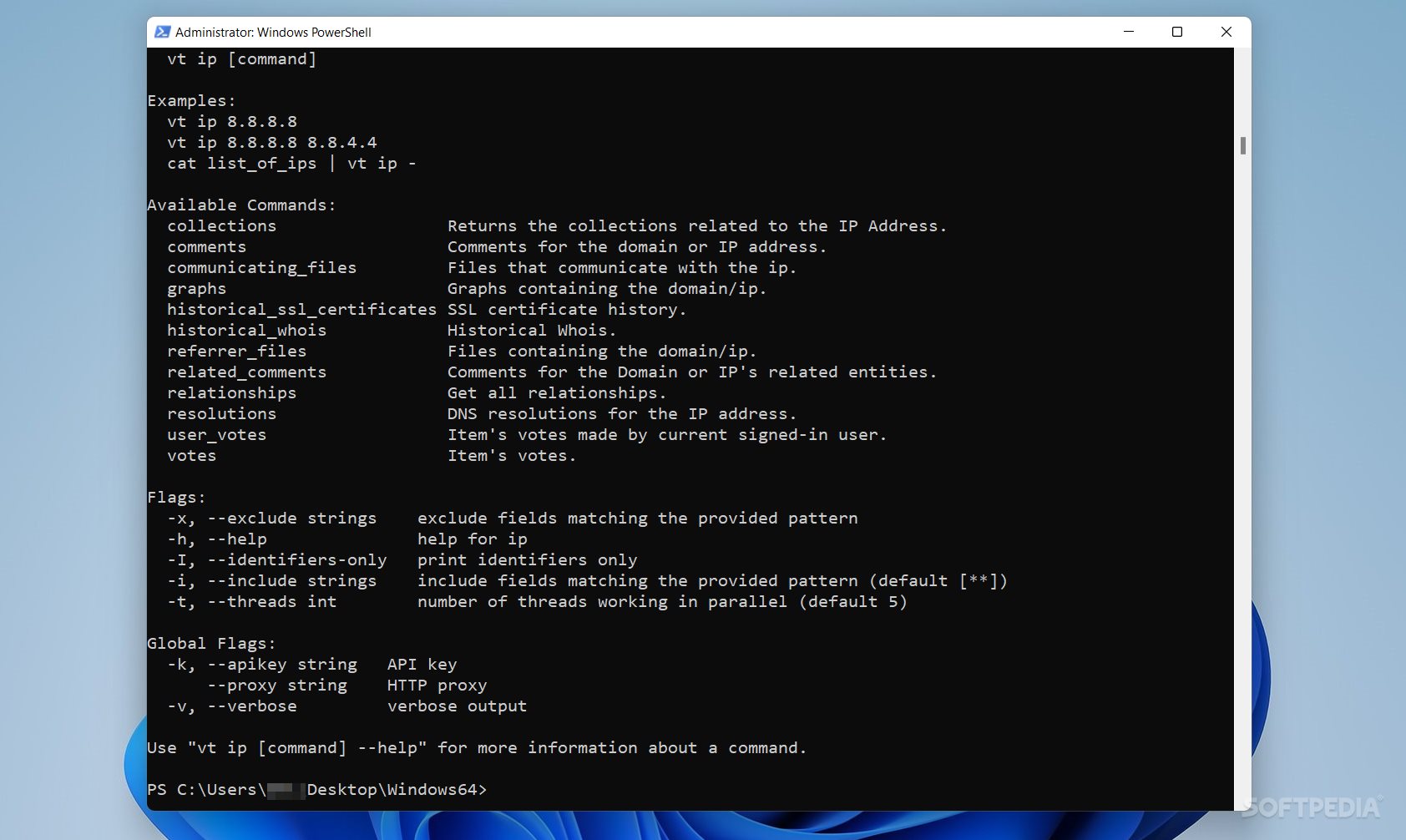
Task: Maximize the PowerShell window
Action: pos(1177,32)
